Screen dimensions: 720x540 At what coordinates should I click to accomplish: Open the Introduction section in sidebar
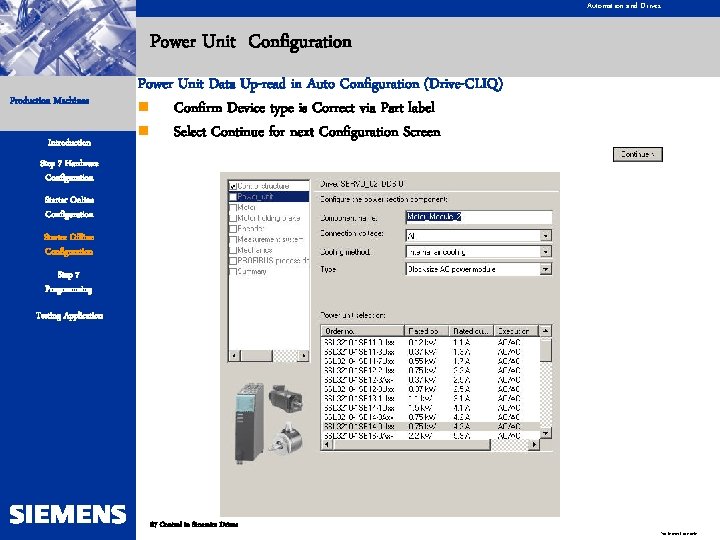point(69,142)
